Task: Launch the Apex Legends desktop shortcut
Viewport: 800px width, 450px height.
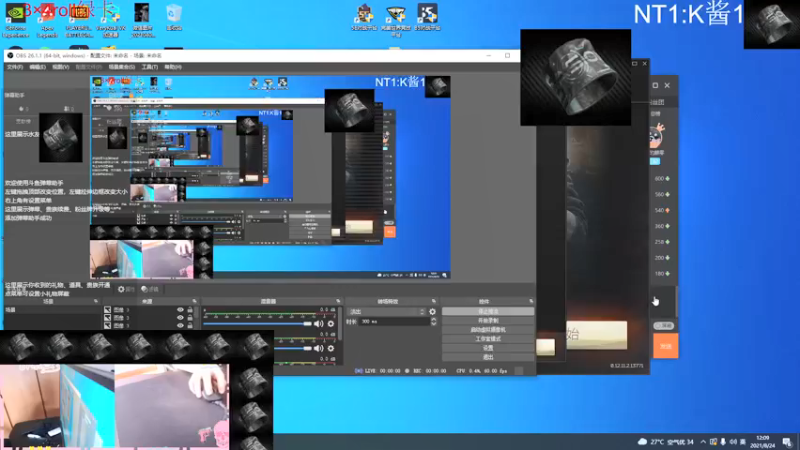Action: (x=47, y=20)
